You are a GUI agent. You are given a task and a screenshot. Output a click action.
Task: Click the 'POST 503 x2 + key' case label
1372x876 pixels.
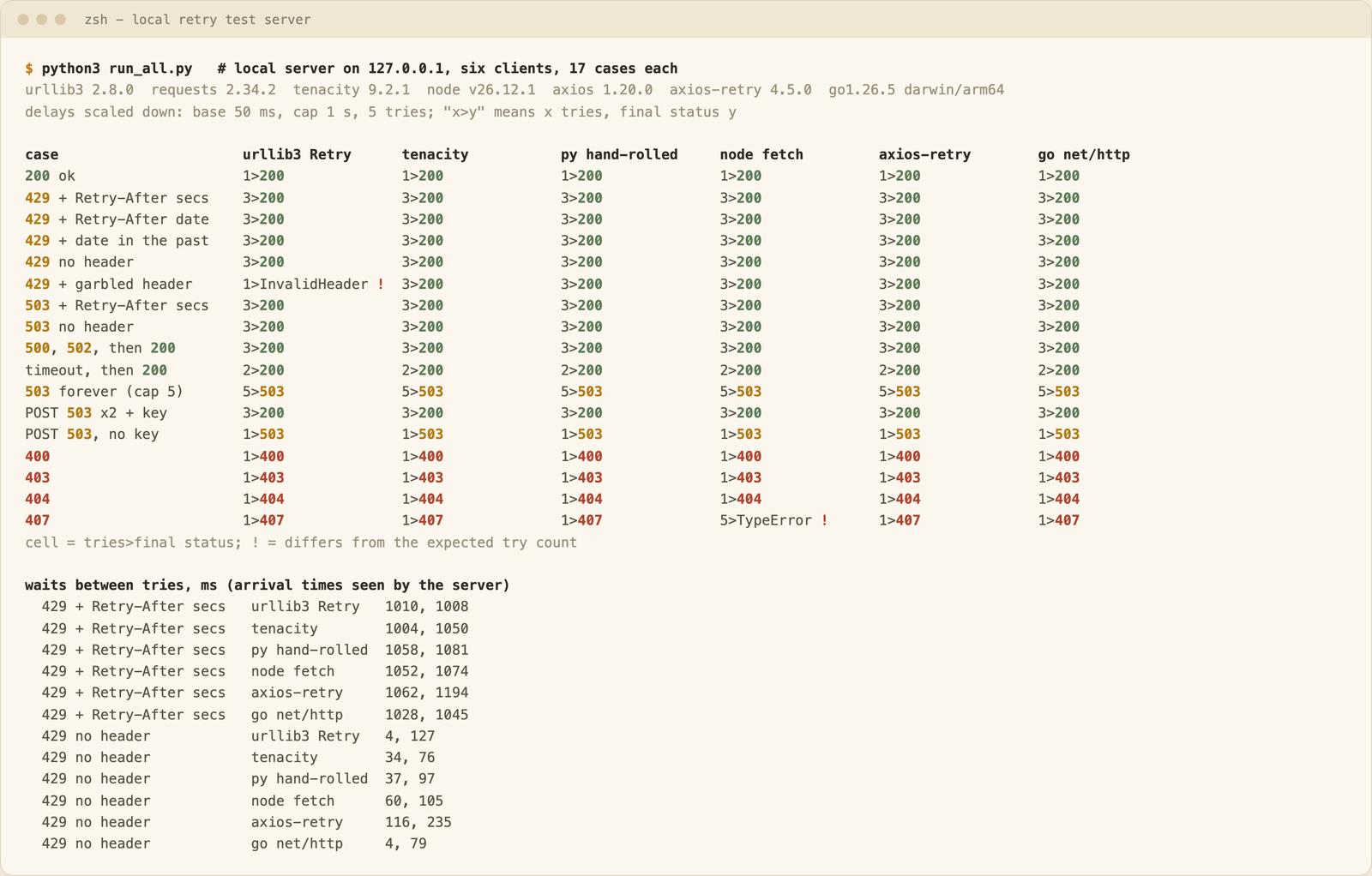tap(96, 413)
